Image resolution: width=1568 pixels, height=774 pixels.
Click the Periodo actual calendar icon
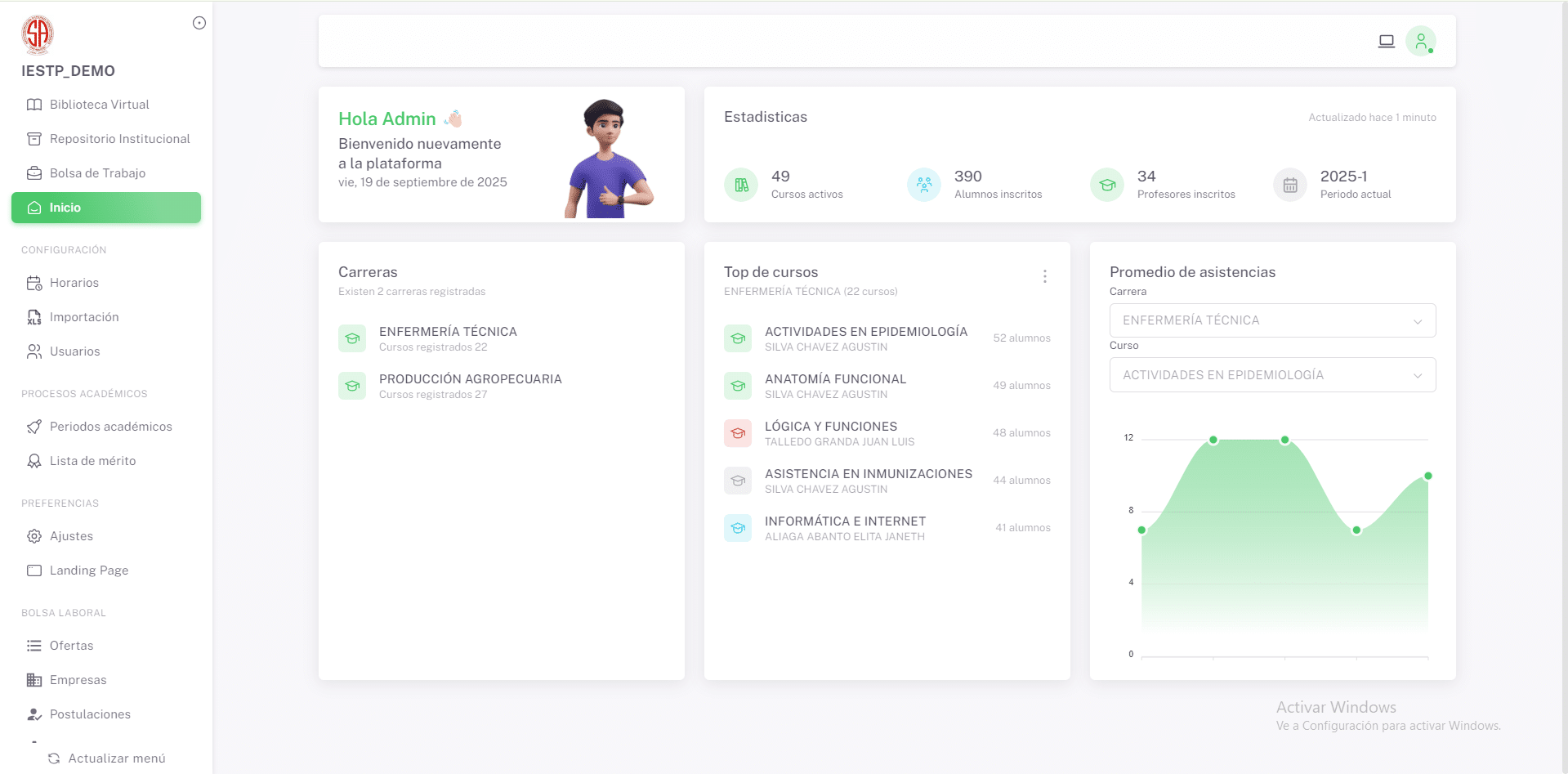click(x=1290, y=185)
